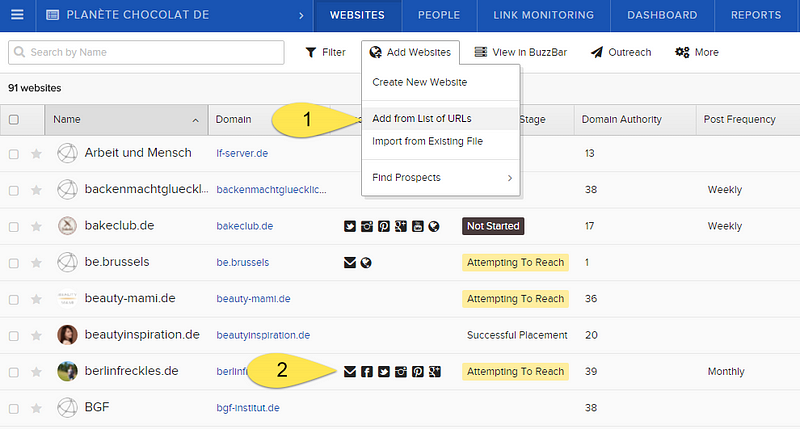Image resolution: width=800 pixels, height=429 pixels.
Task: Star the beautyinspiration.de website
Action: (36, 335)
